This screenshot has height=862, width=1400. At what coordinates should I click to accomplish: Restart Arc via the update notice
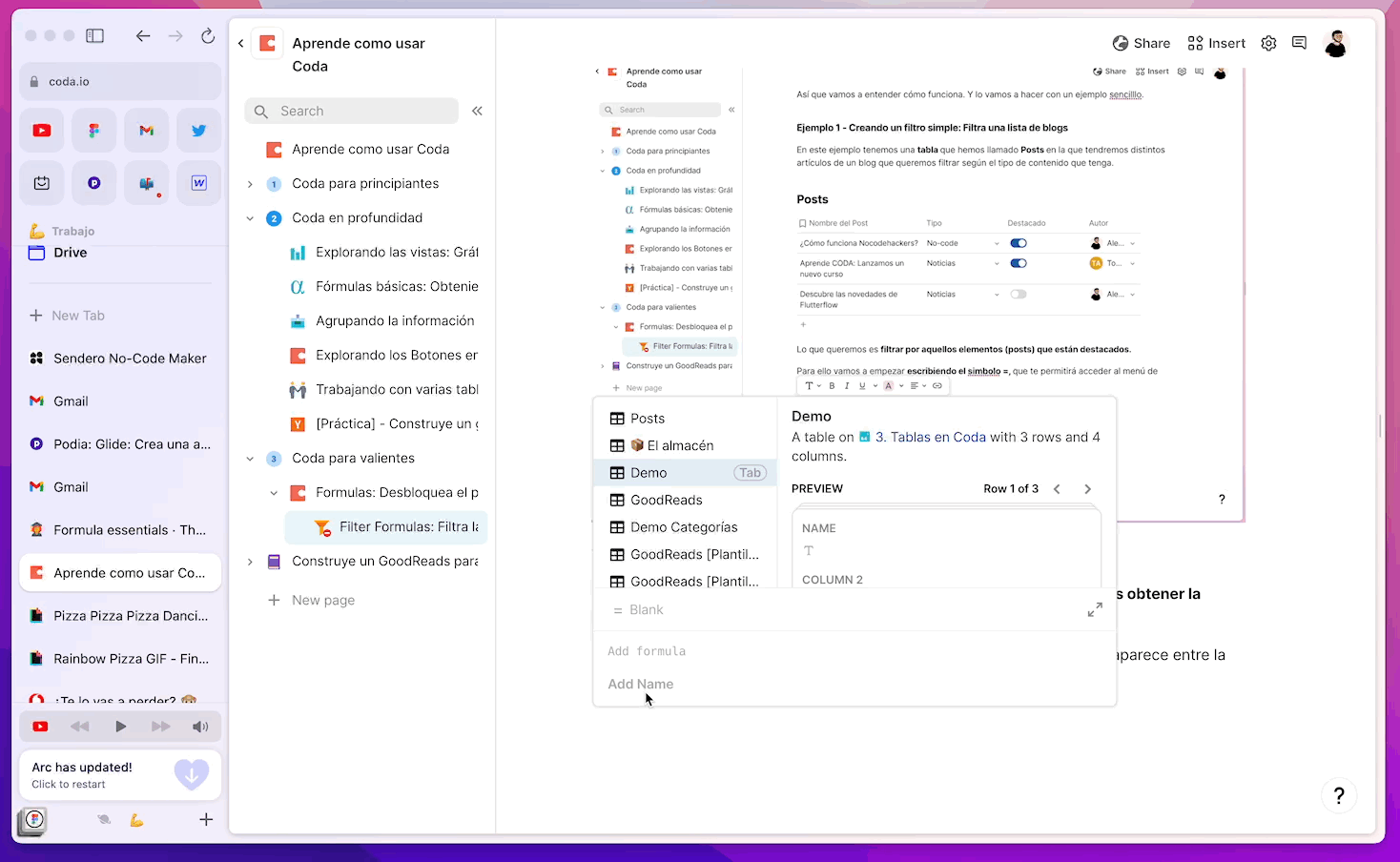(x=120, y=774)
